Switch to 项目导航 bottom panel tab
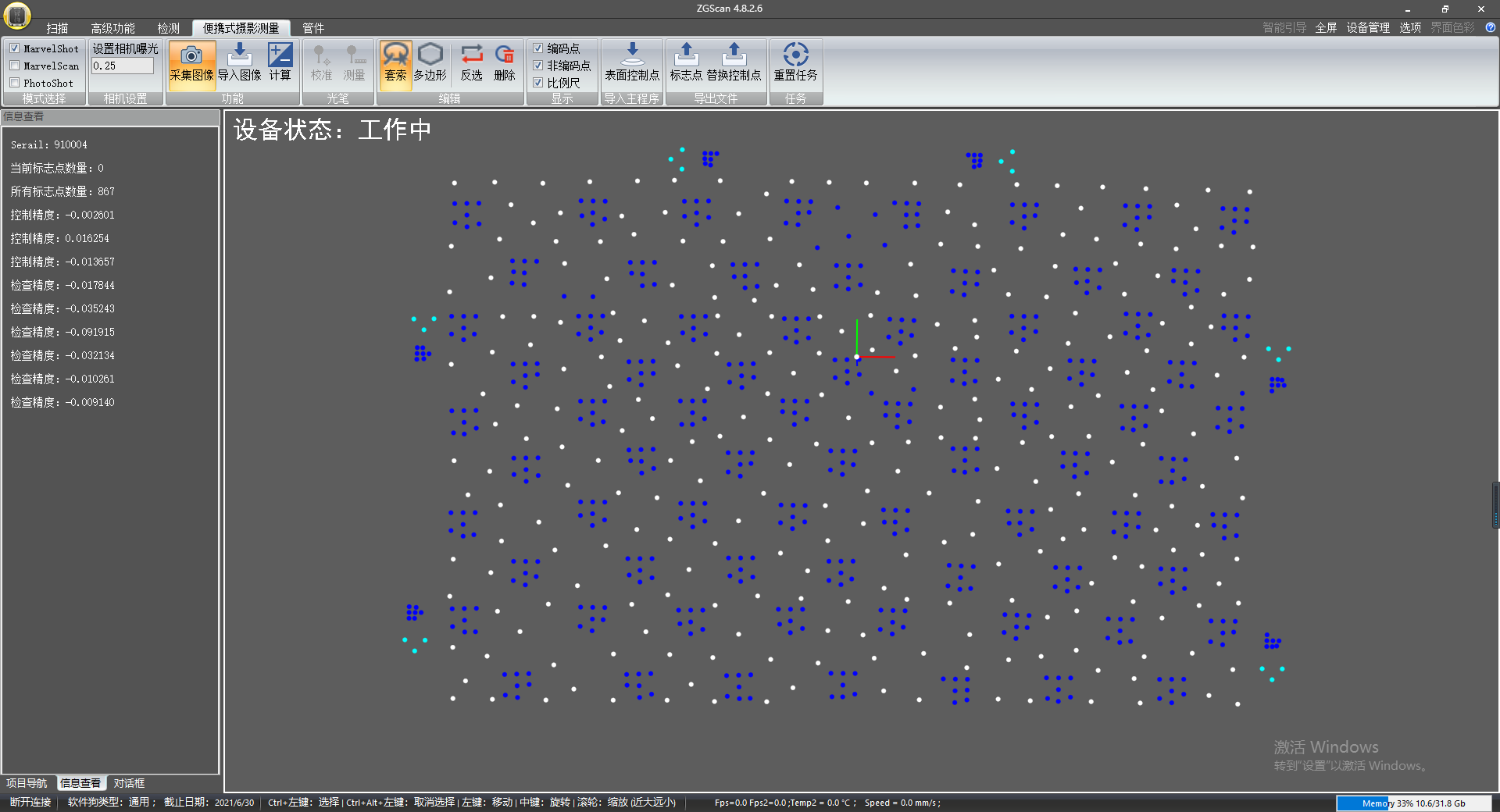 coord(27,783)
